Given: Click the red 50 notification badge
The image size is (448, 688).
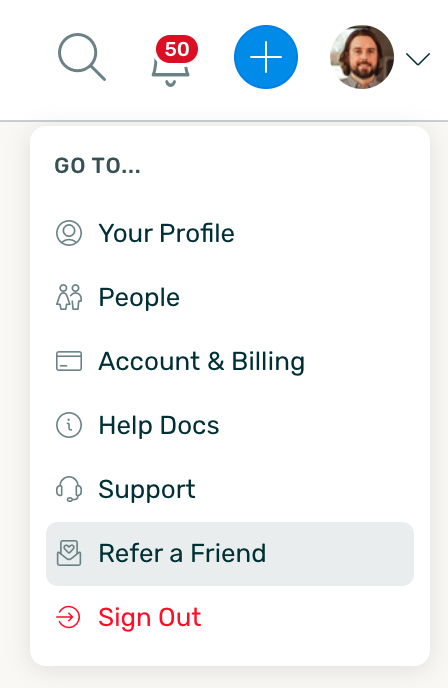Looking at the screenshot, I should 177,49.
